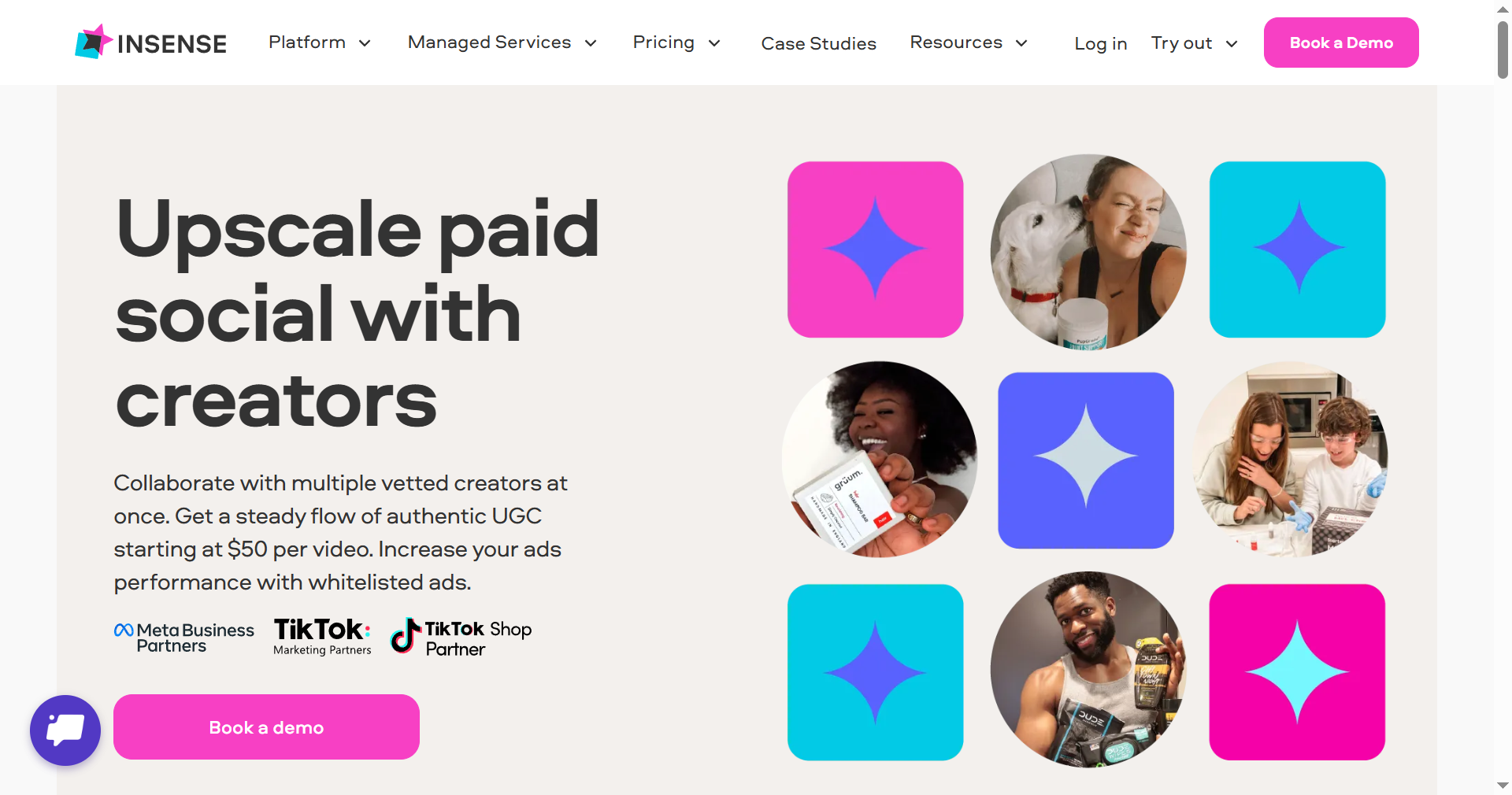Click the Meta Business Partners logo
The width and height of the screenshot is (1512, 795).
coord(184,638)
